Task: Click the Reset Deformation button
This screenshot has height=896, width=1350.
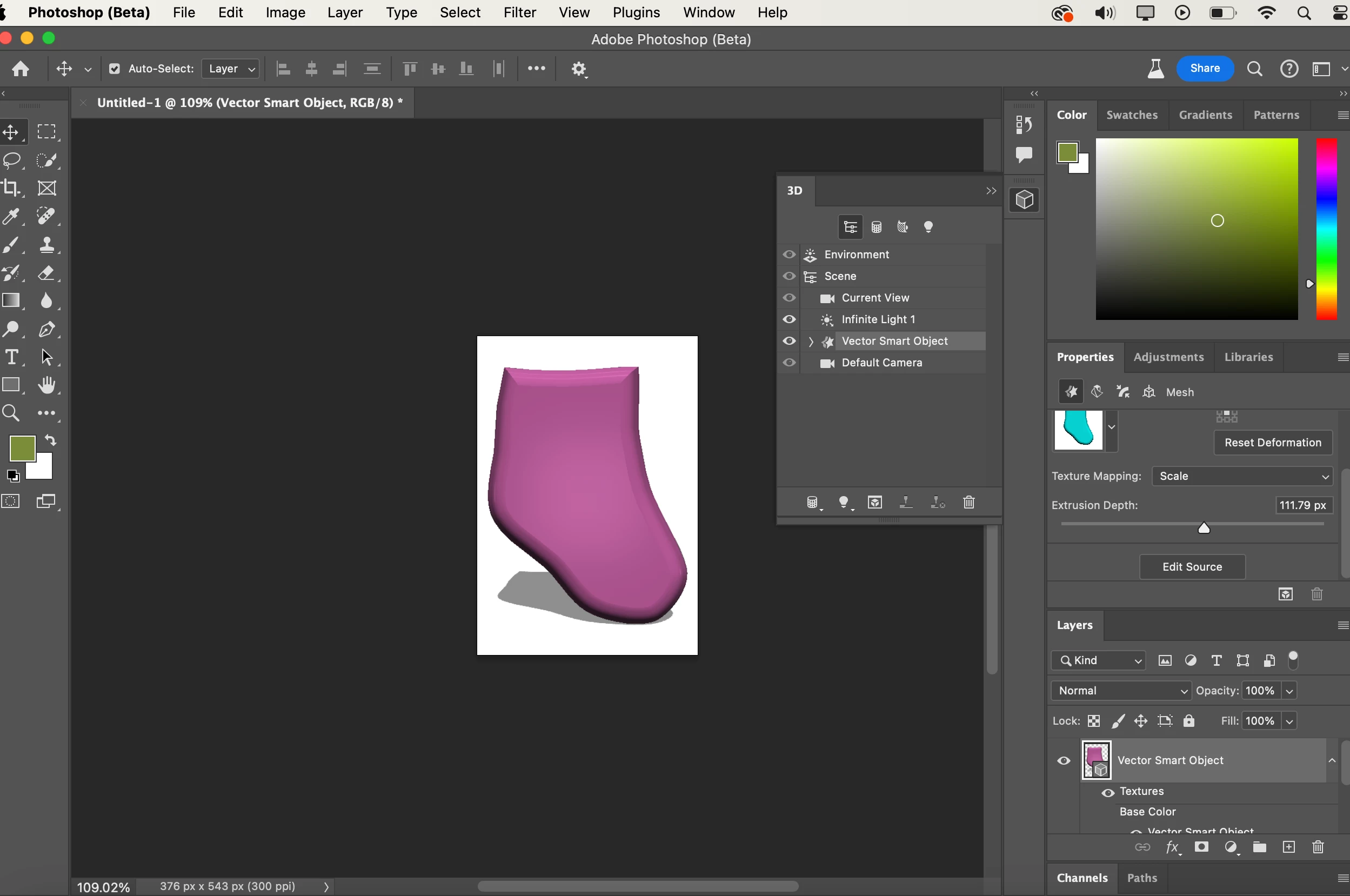Action: point(1272,442)
